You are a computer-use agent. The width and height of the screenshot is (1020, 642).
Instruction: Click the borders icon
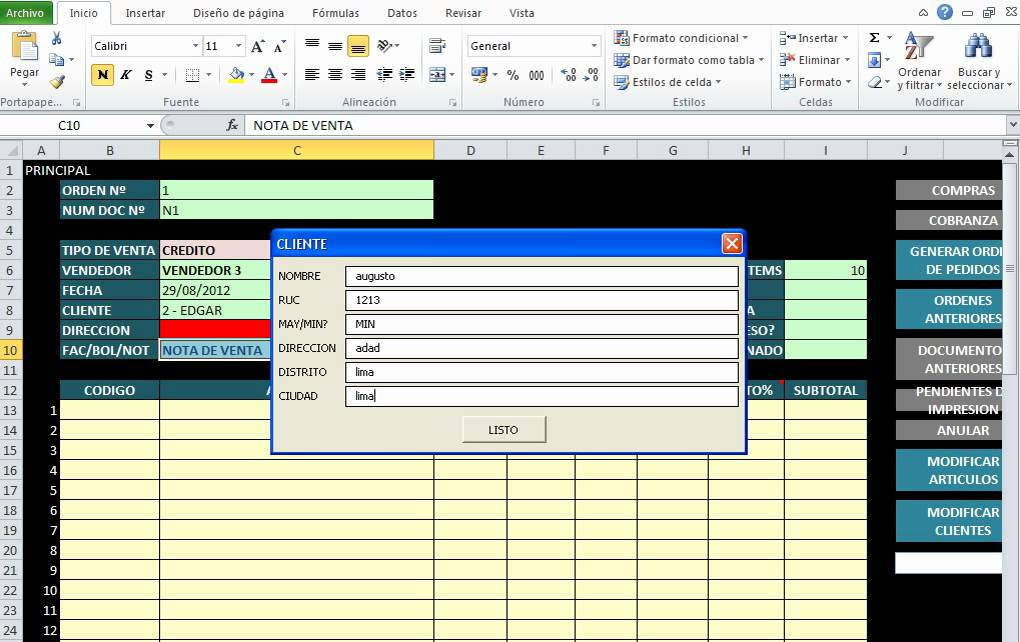[192, 75]
